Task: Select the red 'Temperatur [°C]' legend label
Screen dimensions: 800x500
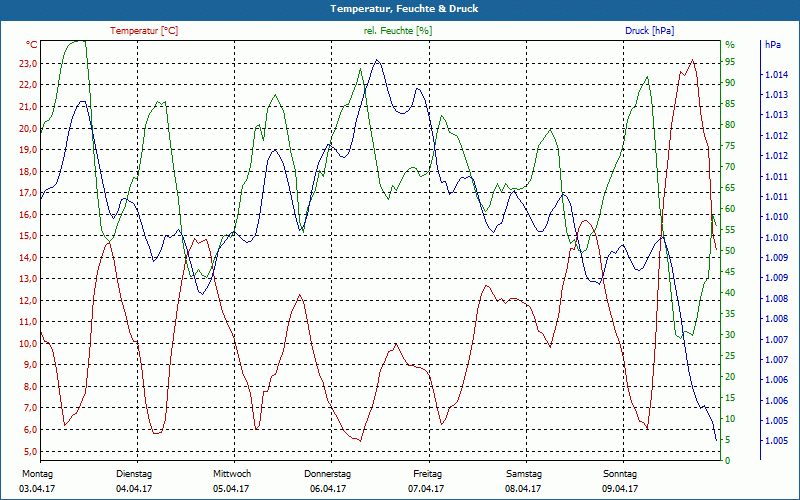Action: (144, 31)
